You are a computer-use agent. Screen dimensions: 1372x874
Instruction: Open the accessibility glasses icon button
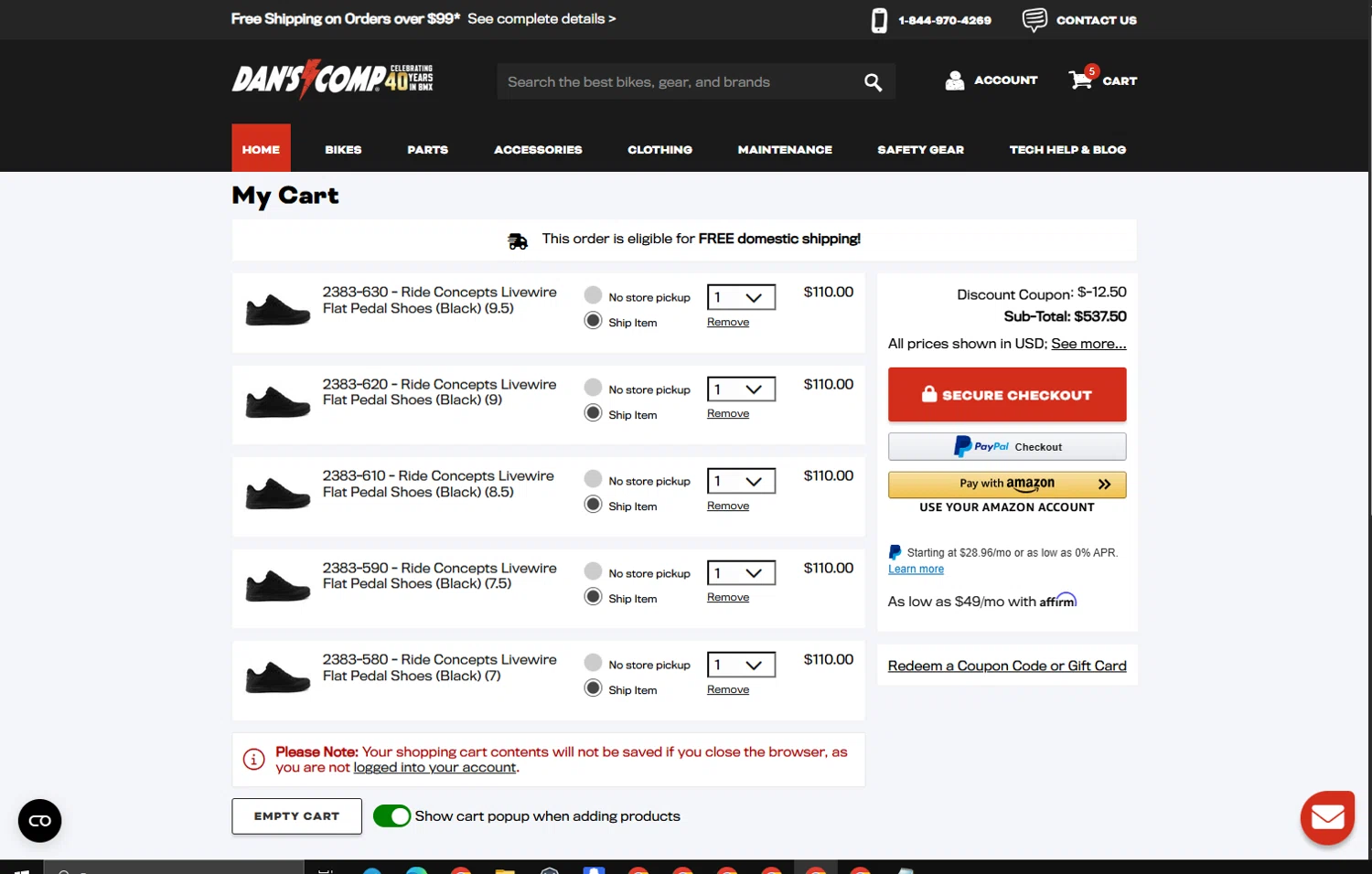pyautogui.click(x=40, y=820)
